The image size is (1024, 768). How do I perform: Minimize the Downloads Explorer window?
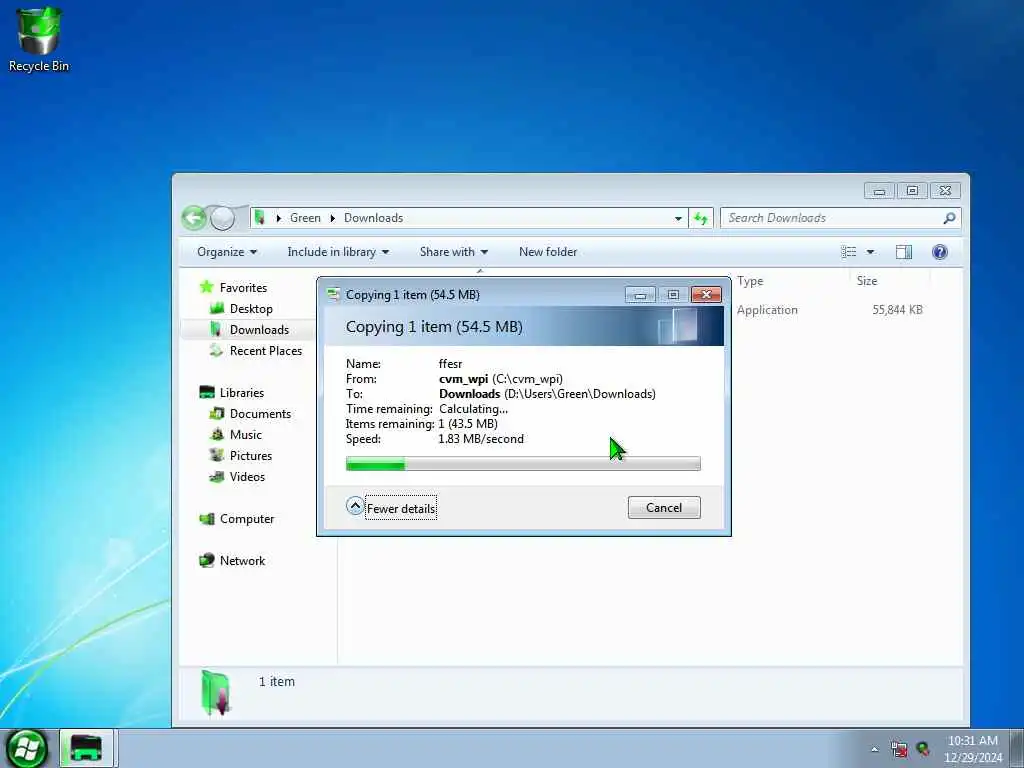click(x=879, y=191)
